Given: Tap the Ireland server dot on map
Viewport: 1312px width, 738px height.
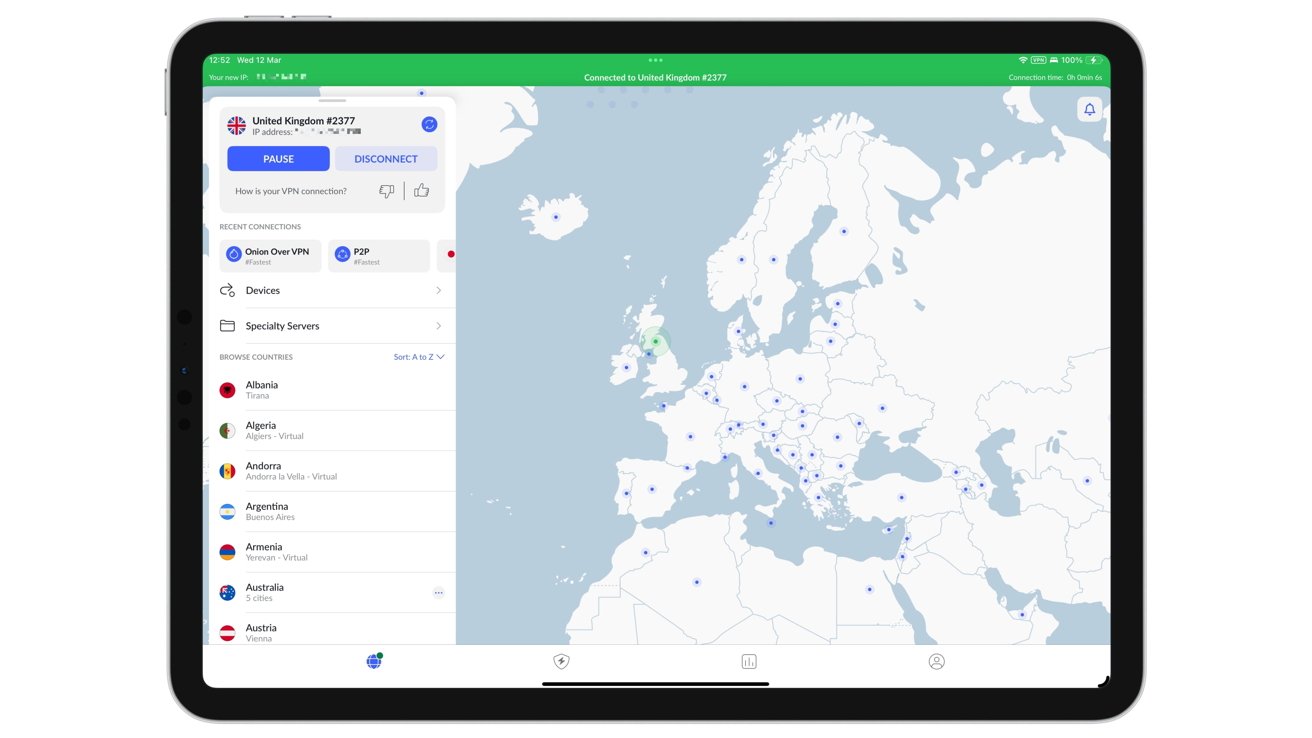Looking at the screenshot, I should [x=627, y=367].
